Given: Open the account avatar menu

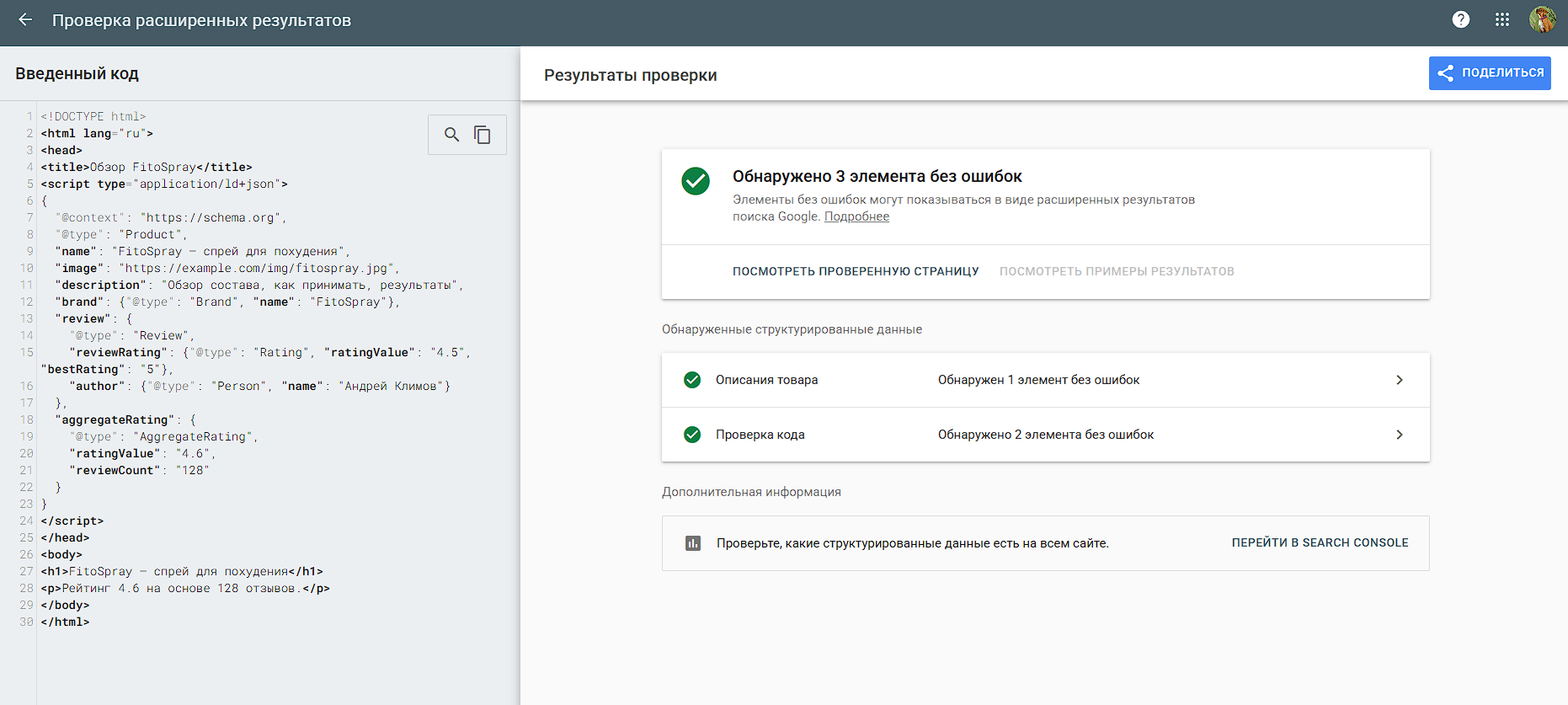Looking at the screenshot, I should click(1543, 19).
